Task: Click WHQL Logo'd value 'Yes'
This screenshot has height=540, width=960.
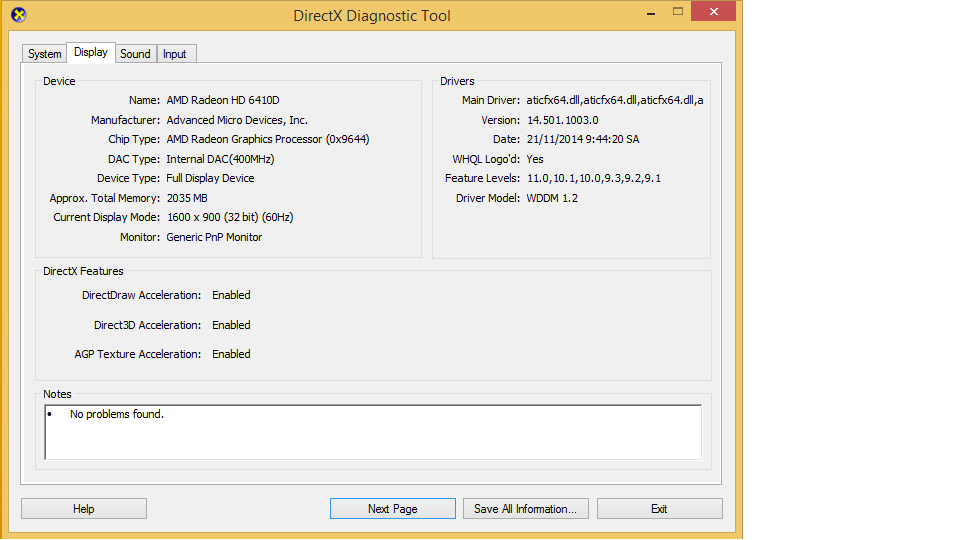Action: (x=535, y=159)
